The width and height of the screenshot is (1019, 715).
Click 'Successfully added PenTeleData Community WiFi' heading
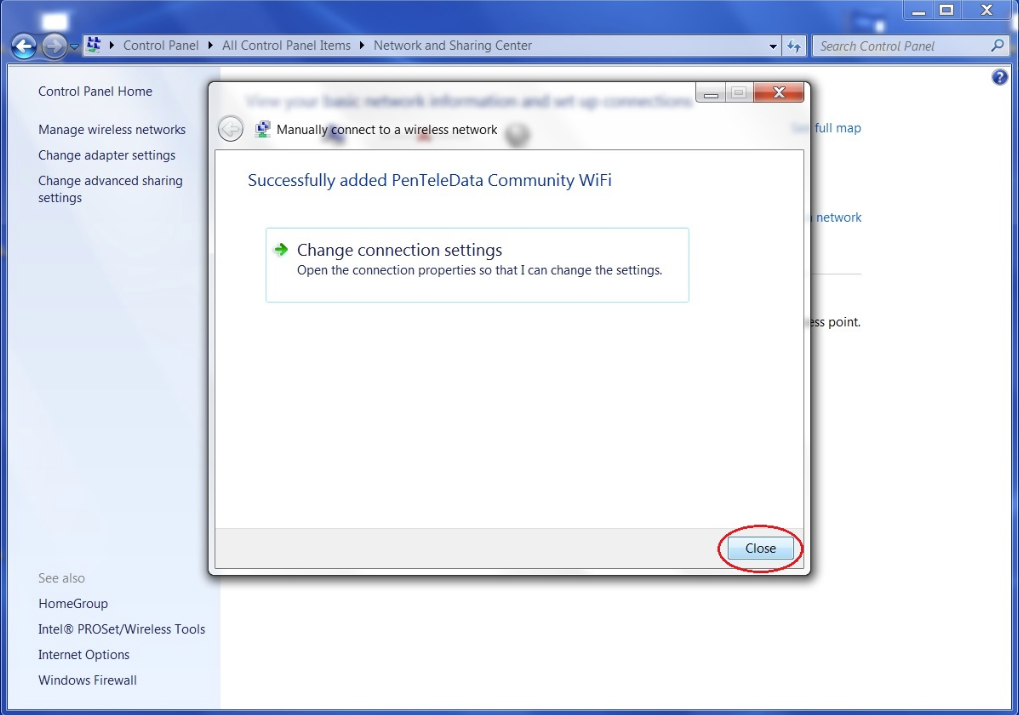(x=430, y=180)
